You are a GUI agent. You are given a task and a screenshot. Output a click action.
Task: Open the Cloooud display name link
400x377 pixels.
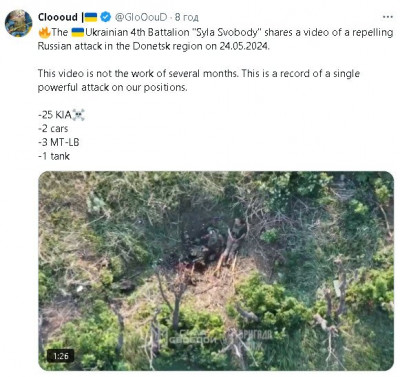pyautogui.click(x=57, y=17)
